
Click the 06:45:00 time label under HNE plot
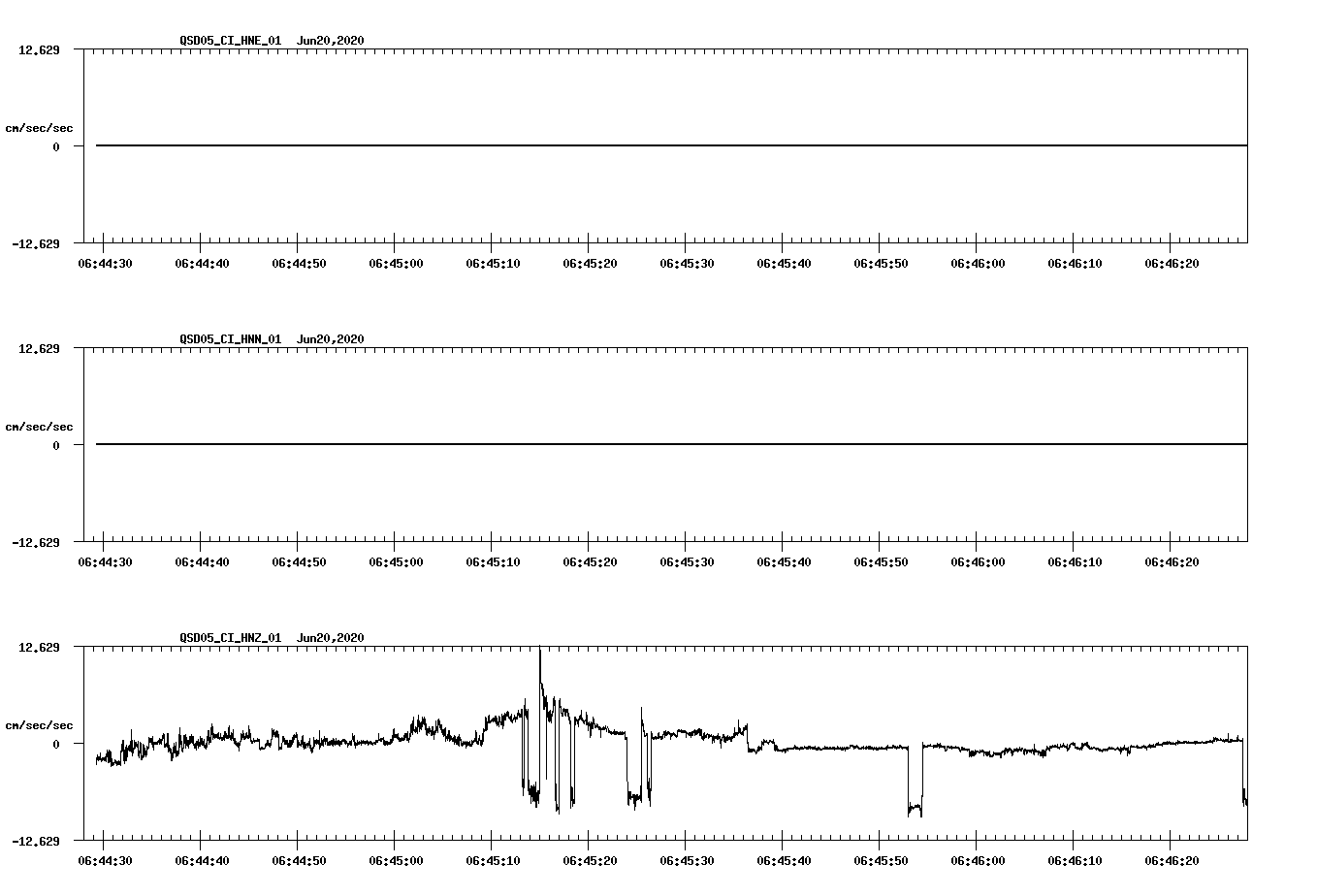click(396, 264)
